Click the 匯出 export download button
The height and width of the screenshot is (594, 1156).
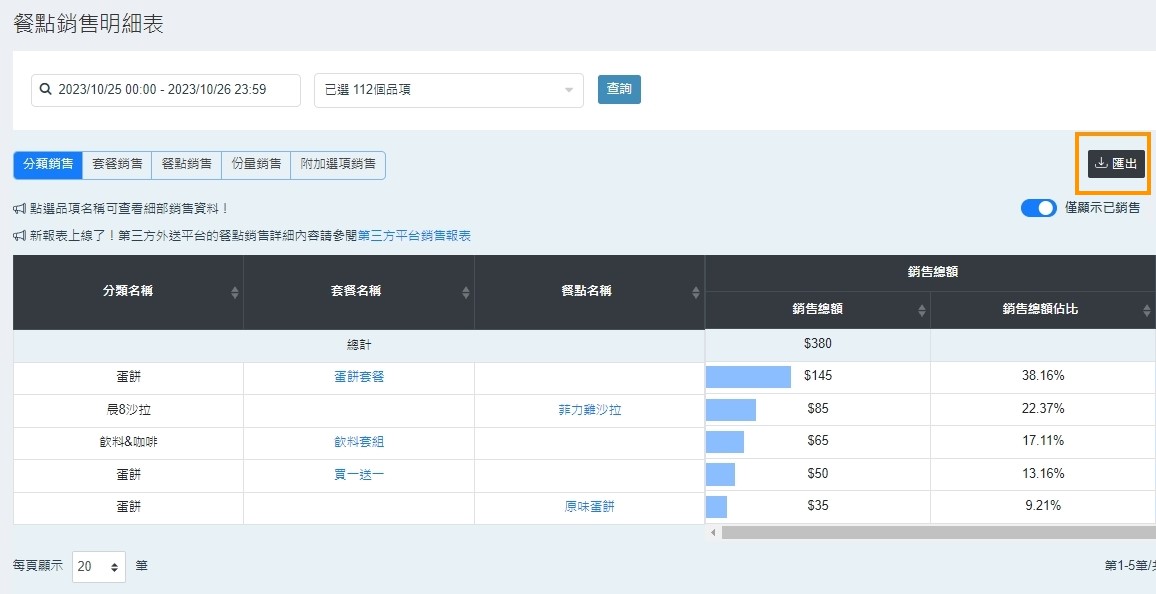tap(1116, 163)
